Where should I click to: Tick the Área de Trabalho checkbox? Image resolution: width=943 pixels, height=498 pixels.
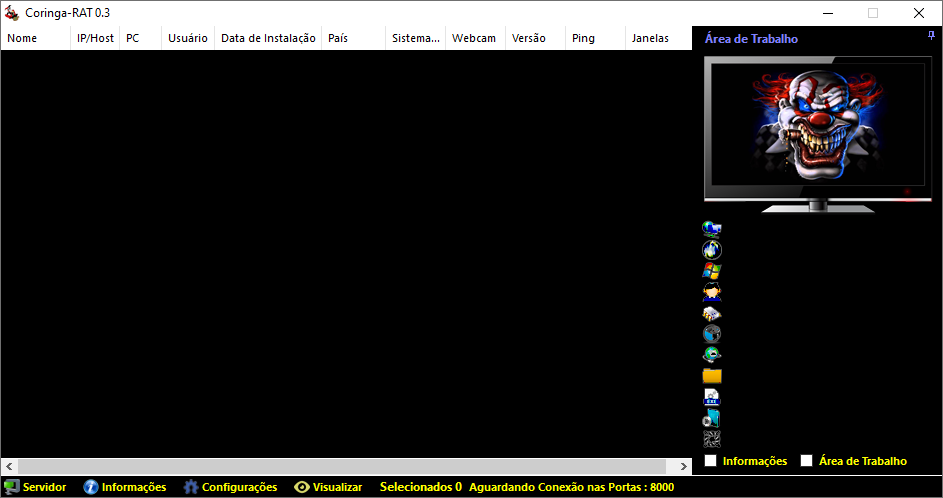pyautogui.click(x=807, y=461)
